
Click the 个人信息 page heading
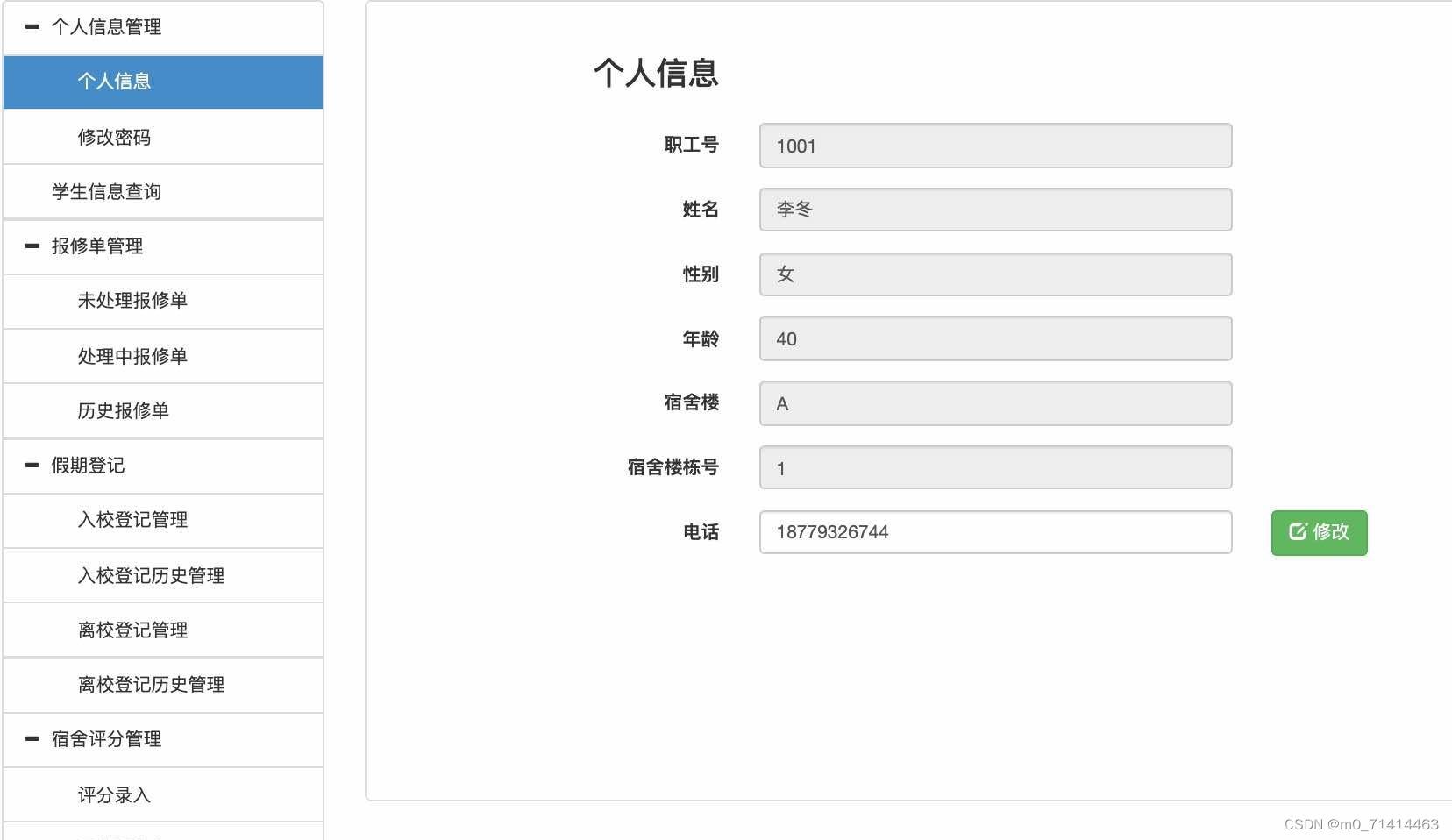click(x=656, y=73)
